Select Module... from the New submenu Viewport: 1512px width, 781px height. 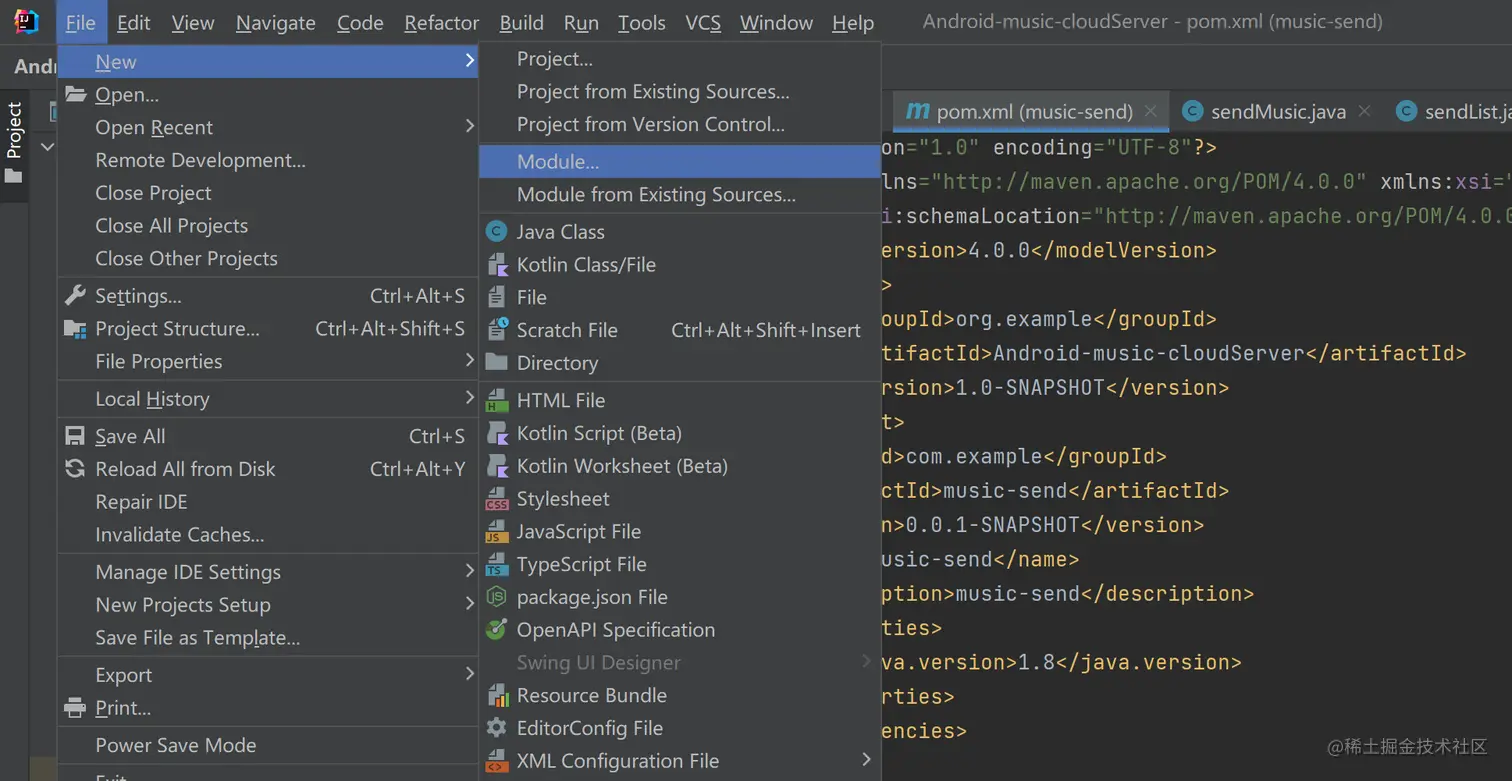[x=558, y=162]
